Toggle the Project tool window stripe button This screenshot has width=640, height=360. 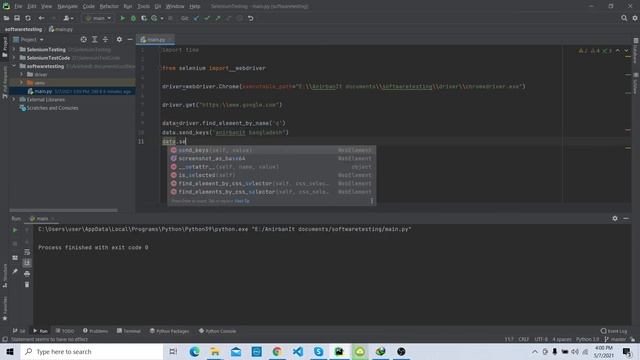[4, 47]
